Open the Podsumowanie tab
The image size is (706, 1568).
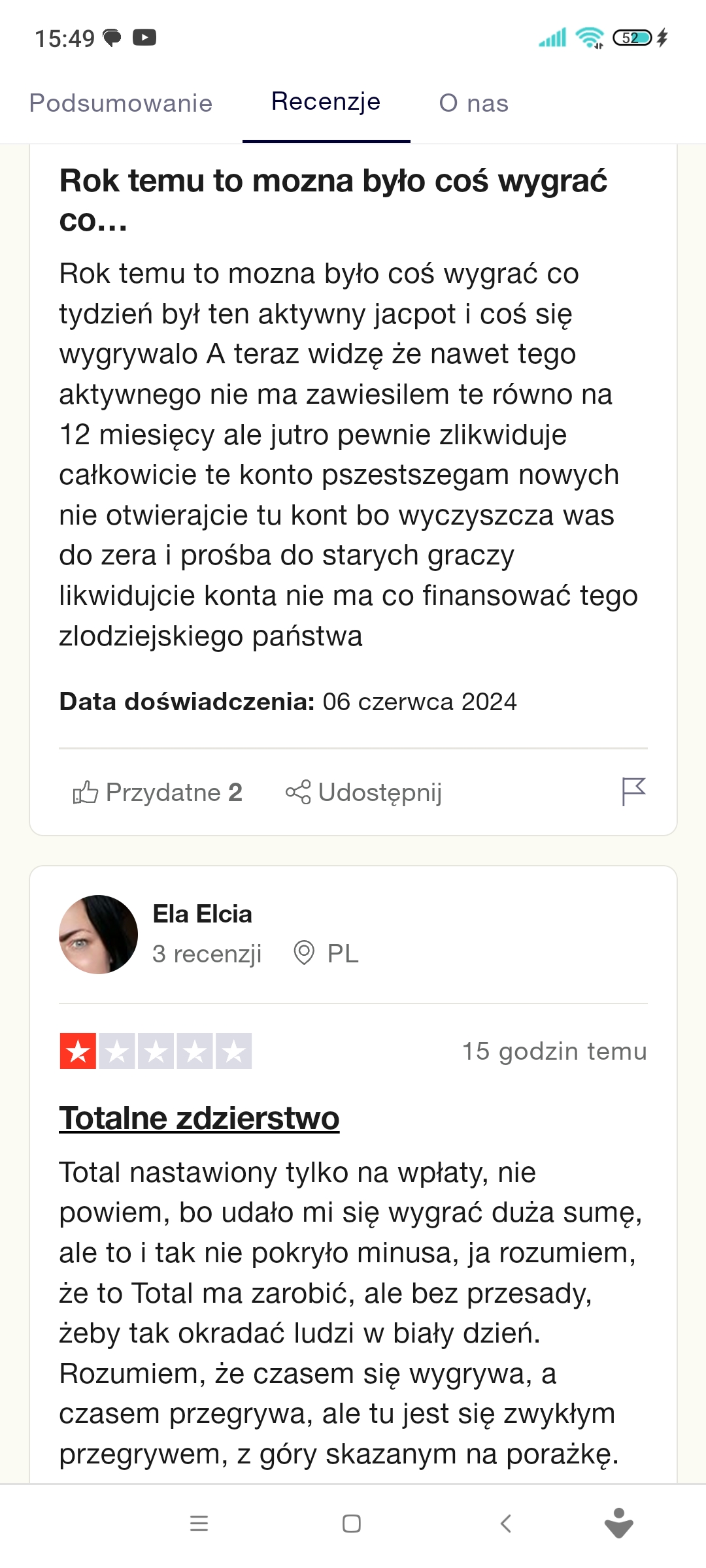pos(121,103)
